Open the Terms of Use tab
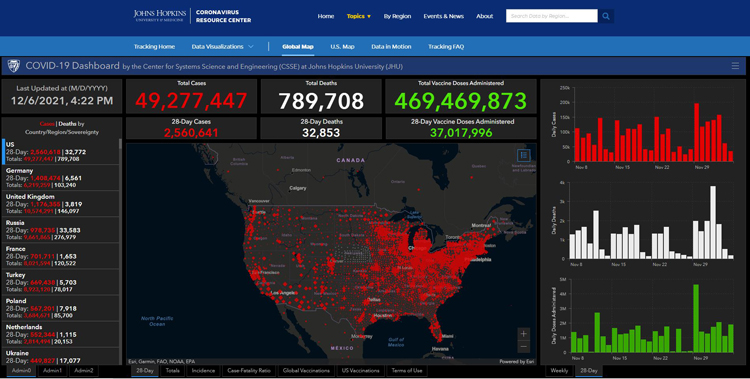 (x=407, y=370)
